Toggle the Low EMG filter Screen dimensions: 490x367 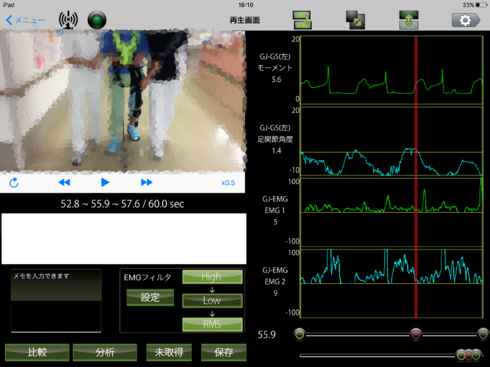(212, 301)
